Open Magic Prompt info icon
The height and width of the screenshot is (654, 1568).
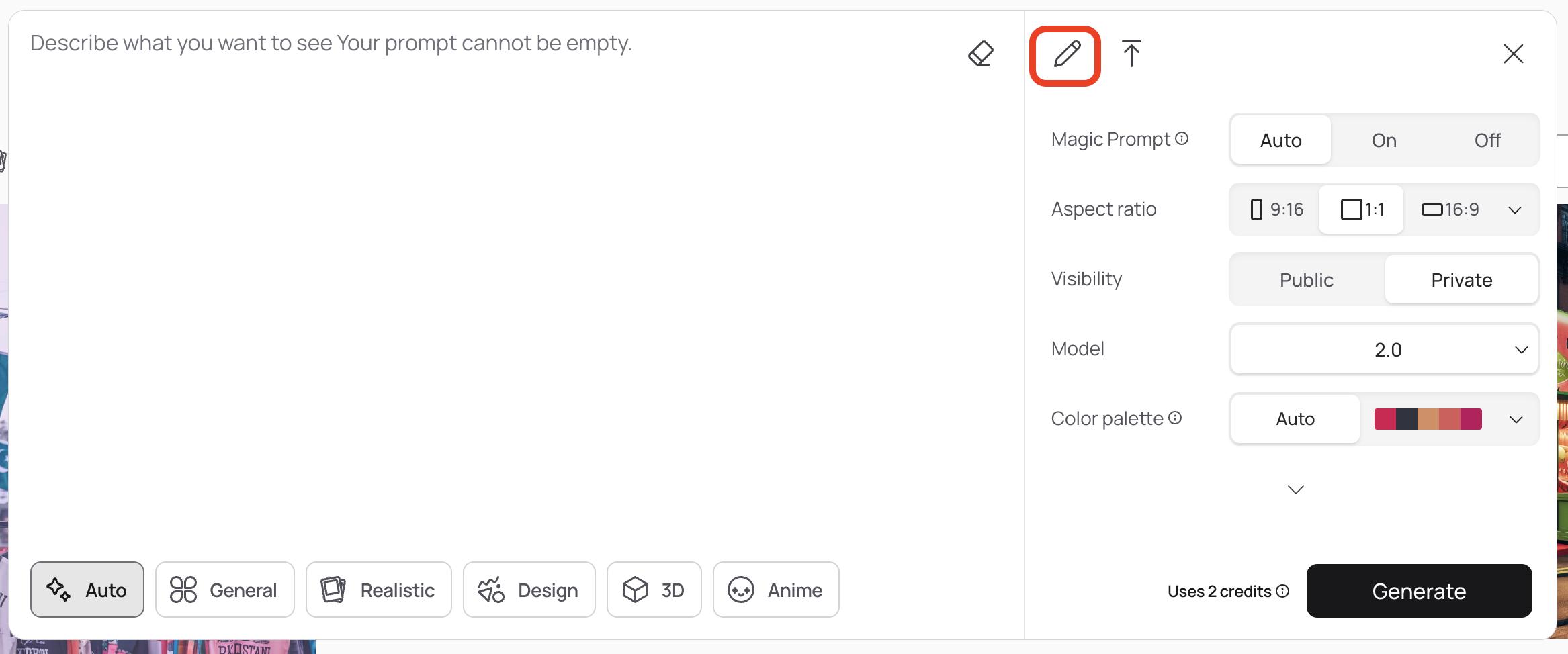pyautogui.click(x=1182, y=138)
